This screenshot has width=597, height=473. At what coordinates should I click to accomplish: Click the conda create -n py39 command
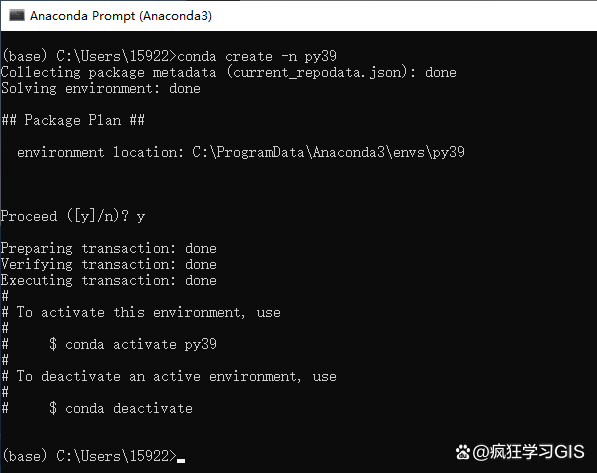[x=257, y=56]
